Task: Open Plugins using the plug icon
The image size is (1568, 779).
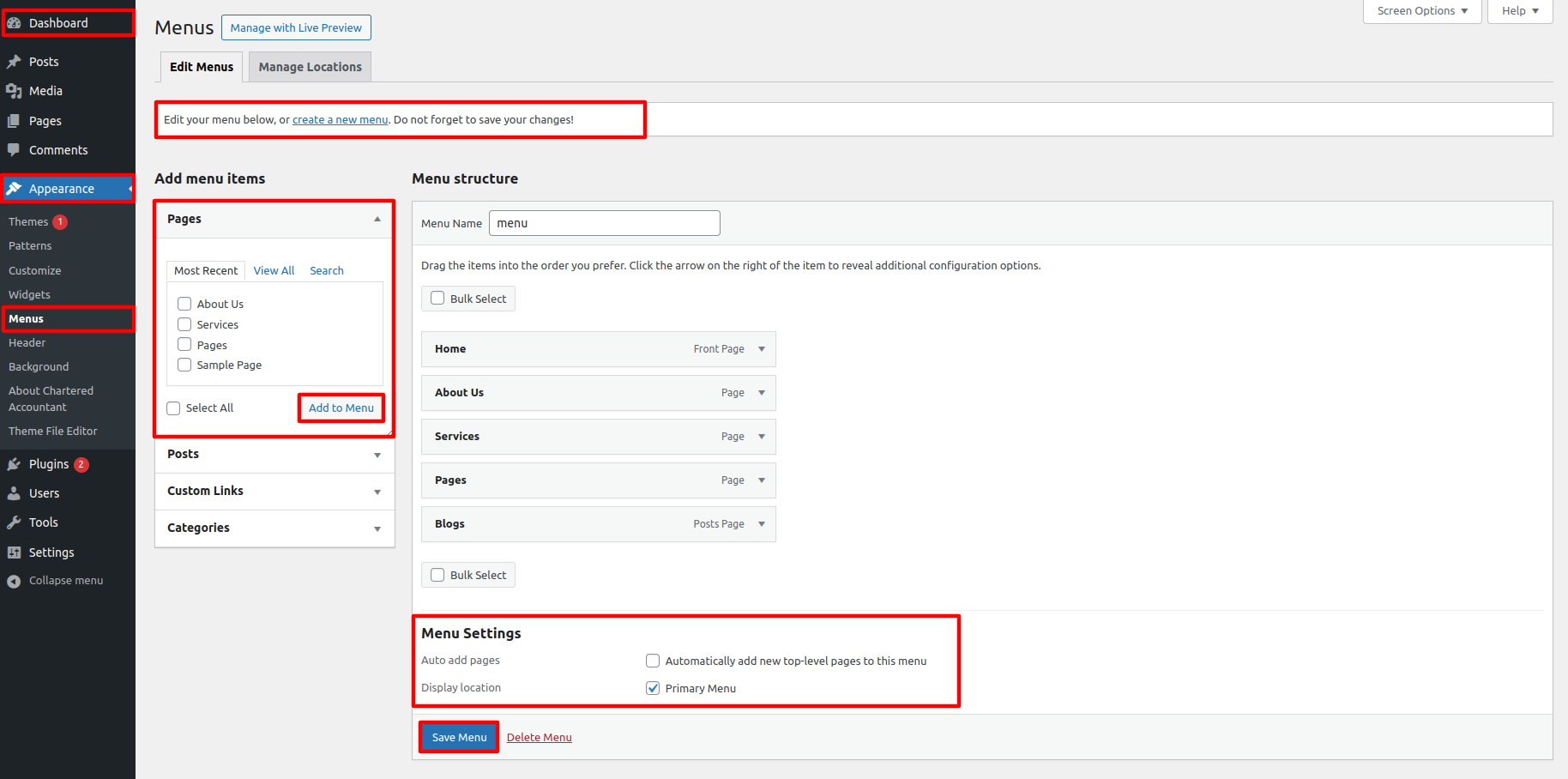Action: point(14,464)
